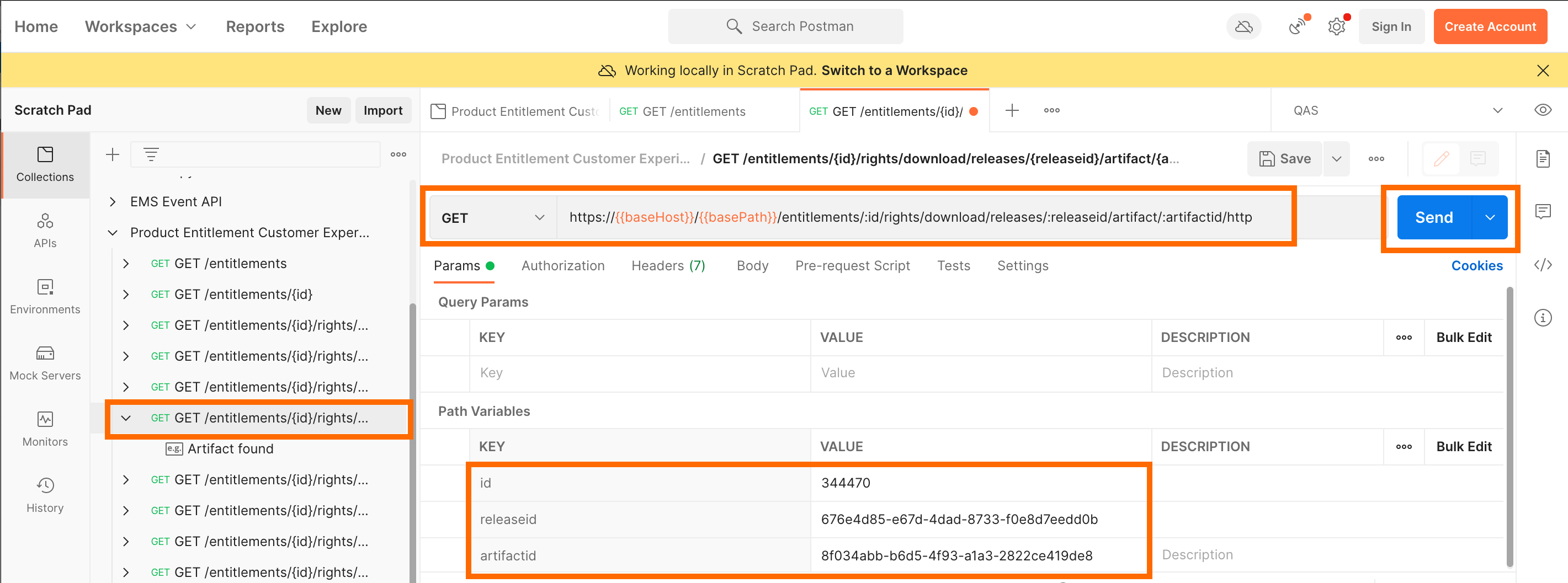This screenshot has width=1568, height=583.
Task: Open the info icon in right sidebar
Action: (x=1543, y=318)
